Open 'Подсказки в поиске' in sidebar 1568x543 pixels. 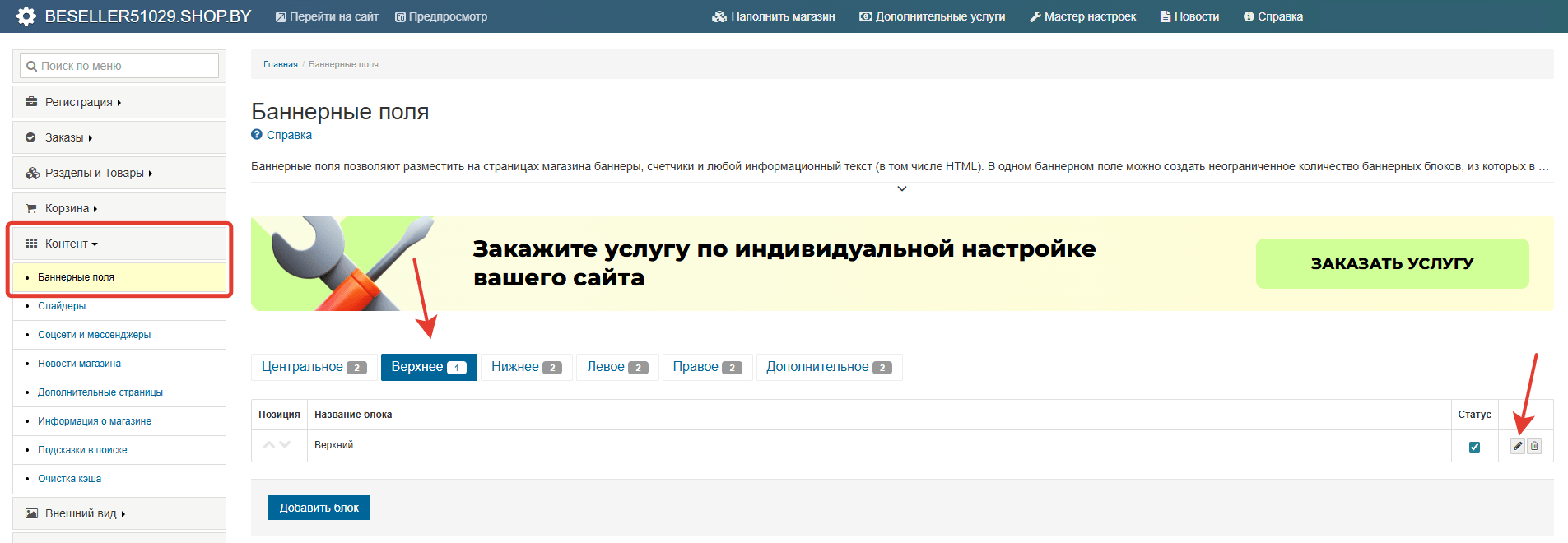coord(82,450)
